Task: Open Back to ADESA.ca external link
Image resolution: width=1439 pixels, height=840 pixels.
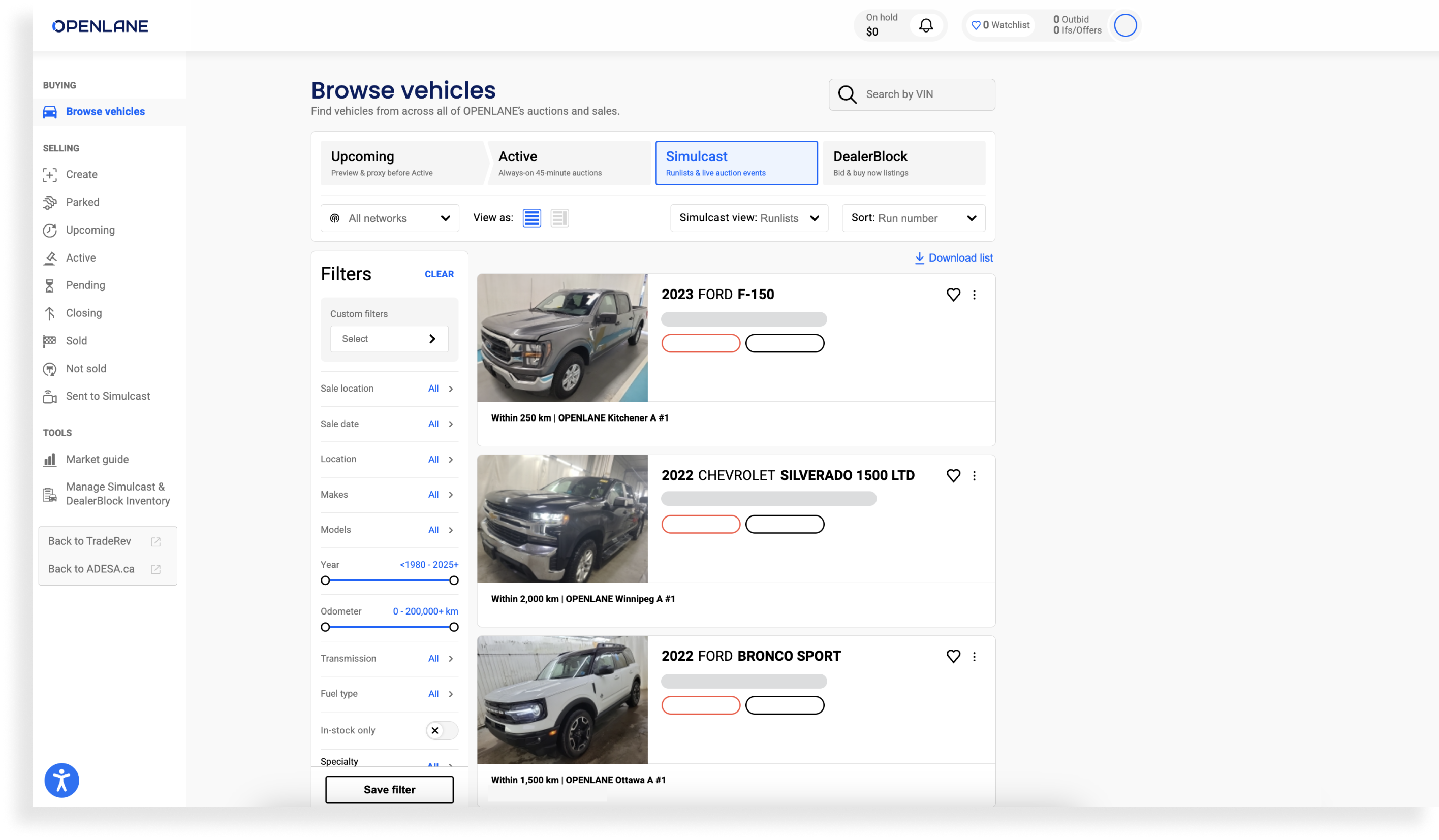Action: [x=107, y=569]
